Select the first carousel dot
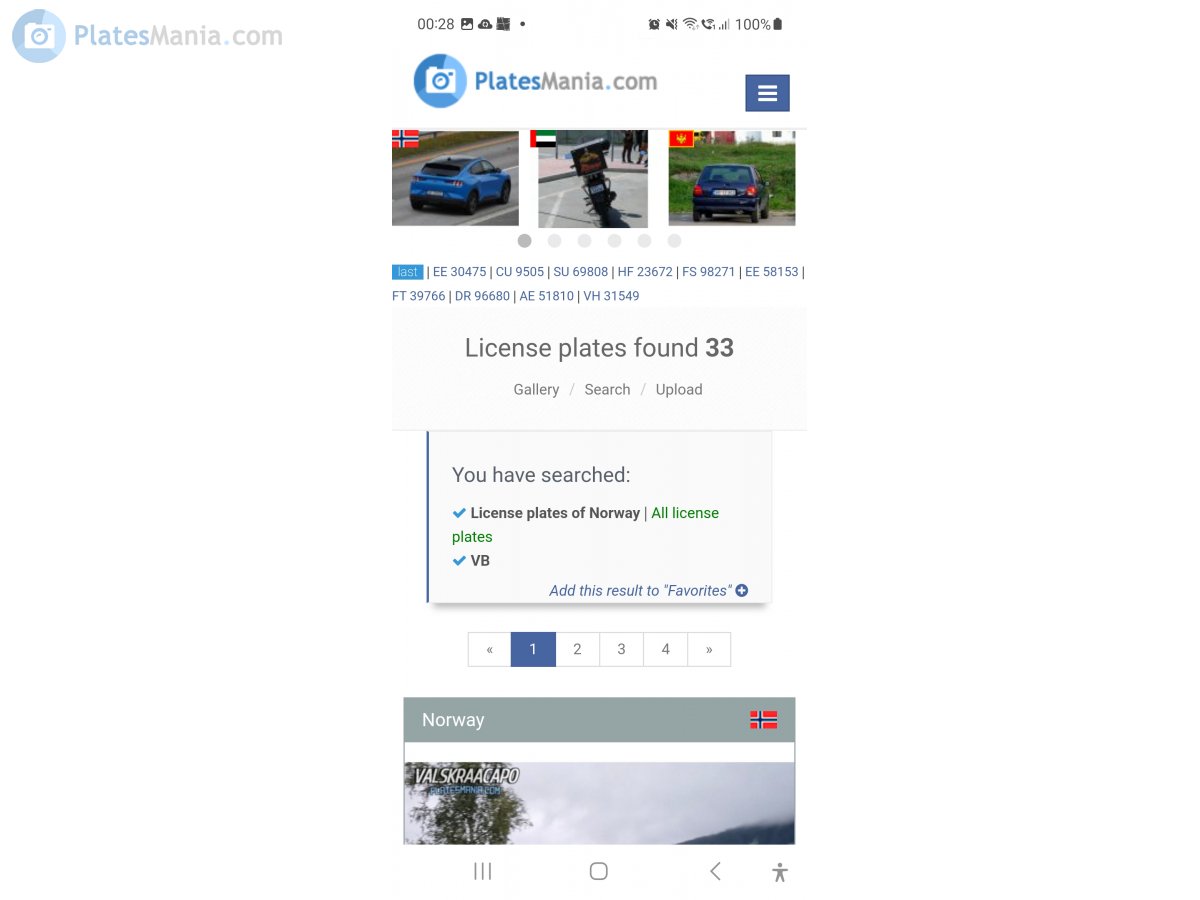The height and width of the screenshot is (900, 1200). point(524,241)
